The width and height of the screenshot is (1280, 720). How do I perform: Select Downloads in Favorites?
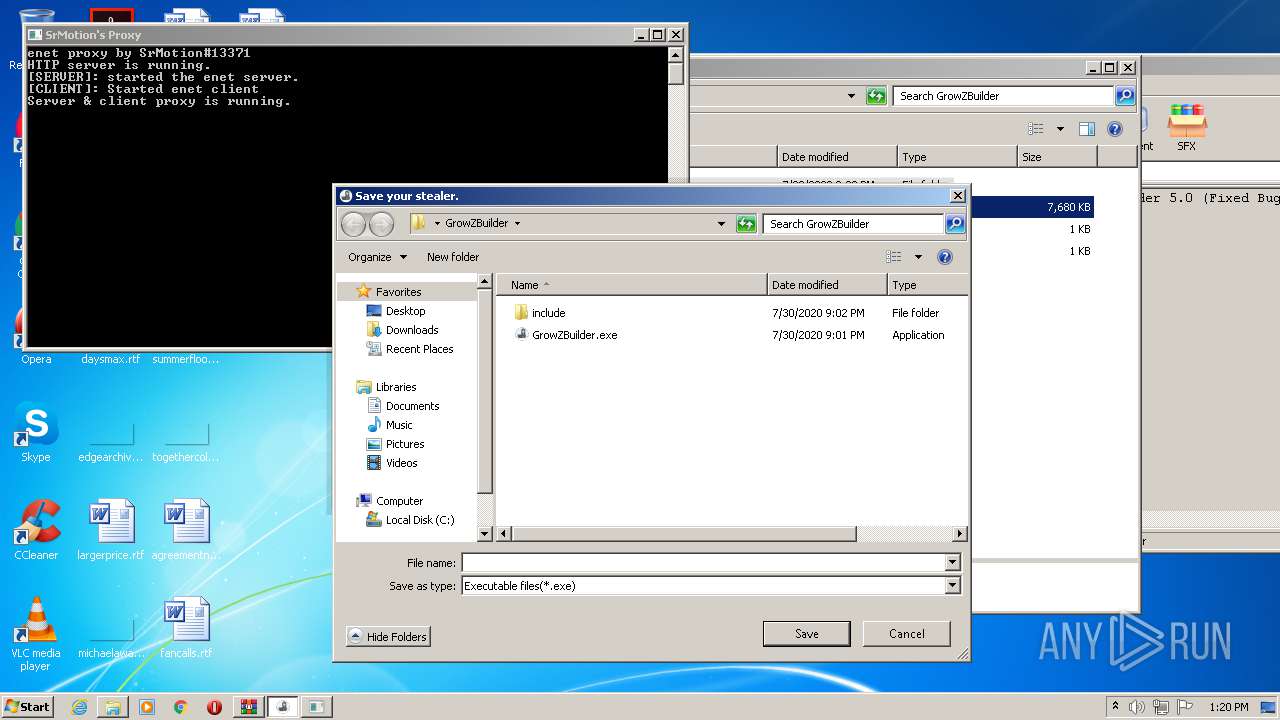pos(412,330)
